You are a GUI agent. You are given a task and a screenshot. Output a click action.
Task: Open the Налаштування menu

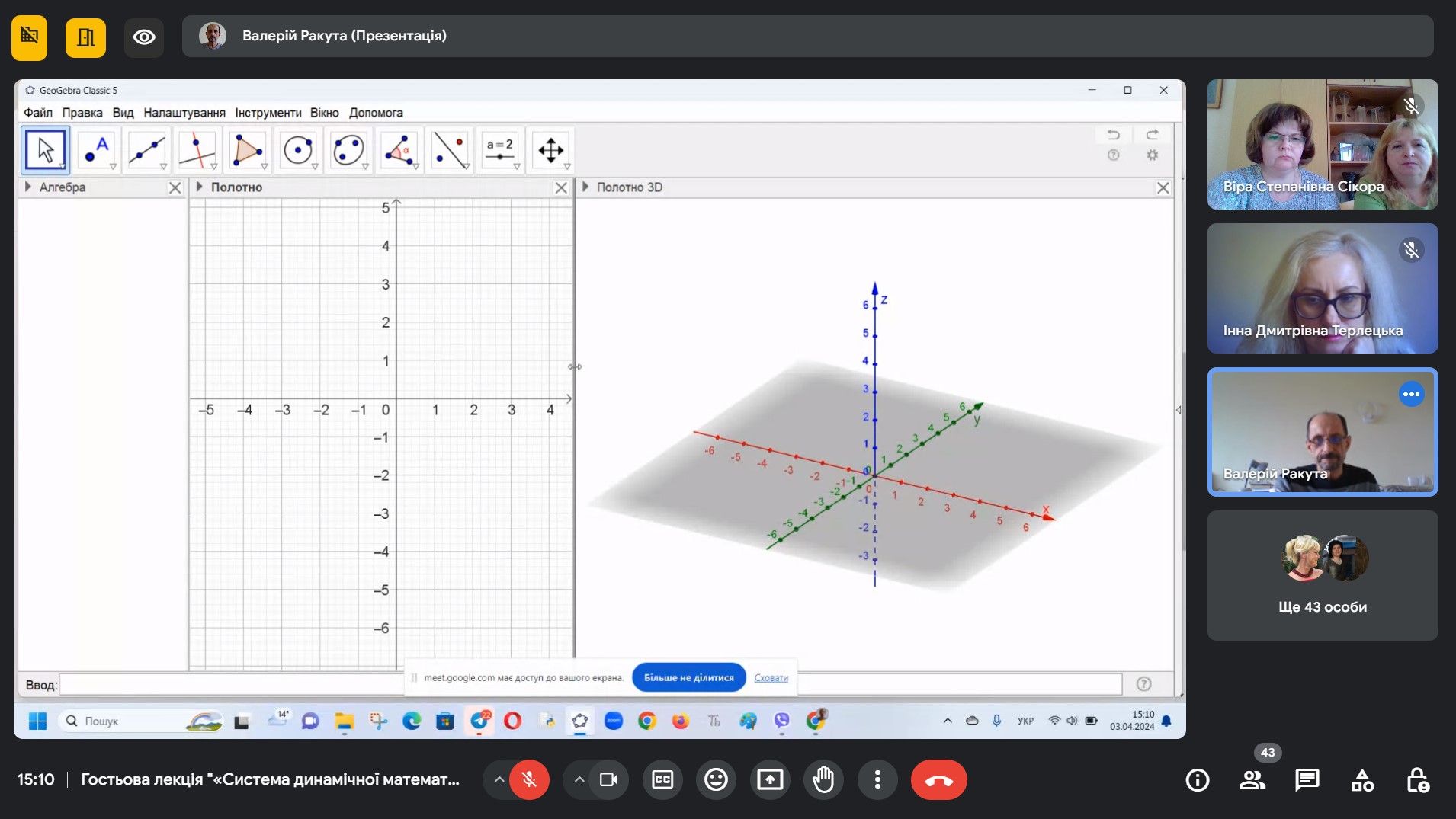[x=184, y=113]
